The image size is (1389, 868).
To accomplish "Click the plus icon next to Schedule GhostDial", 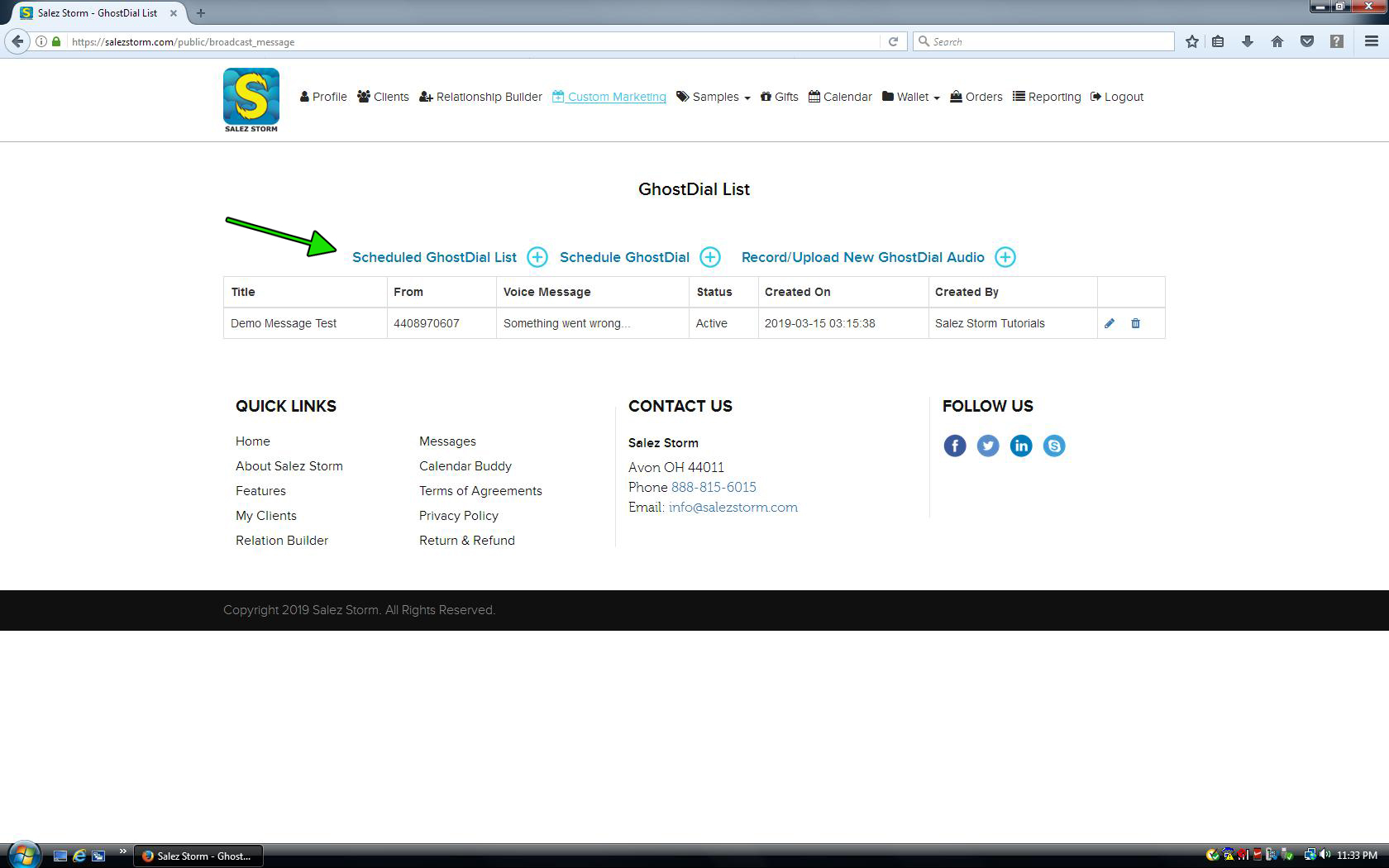I will (x=710, y=257).
